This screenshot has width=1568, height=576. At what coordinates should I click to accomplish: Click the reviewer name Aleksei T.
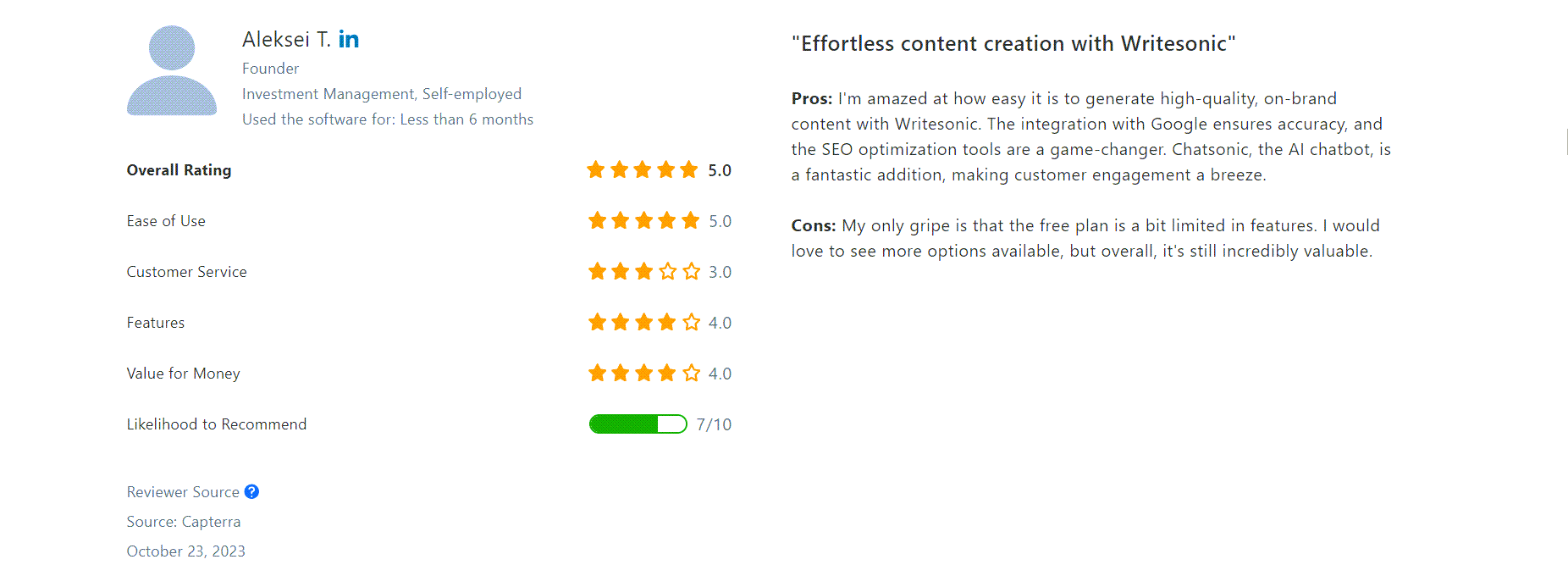286,39
